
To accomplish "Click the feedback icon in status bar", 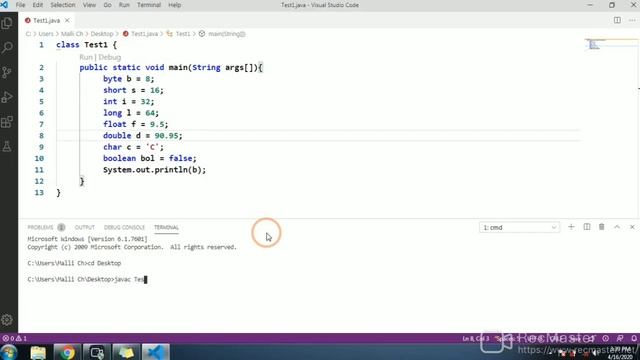I will click(x=620, y=338).
